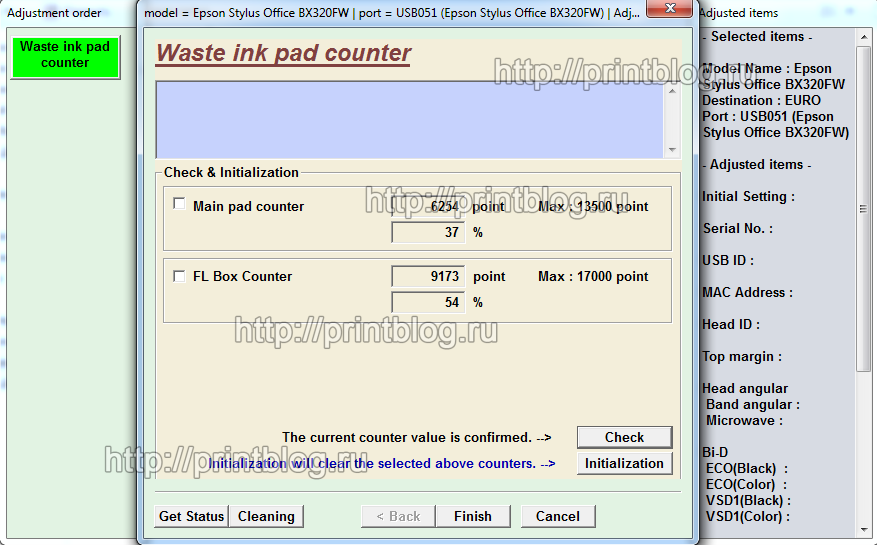The height and width of the screenshot is (545, 877).
Task: Click the 'Max : 13500 point' text
Action: 593,206
